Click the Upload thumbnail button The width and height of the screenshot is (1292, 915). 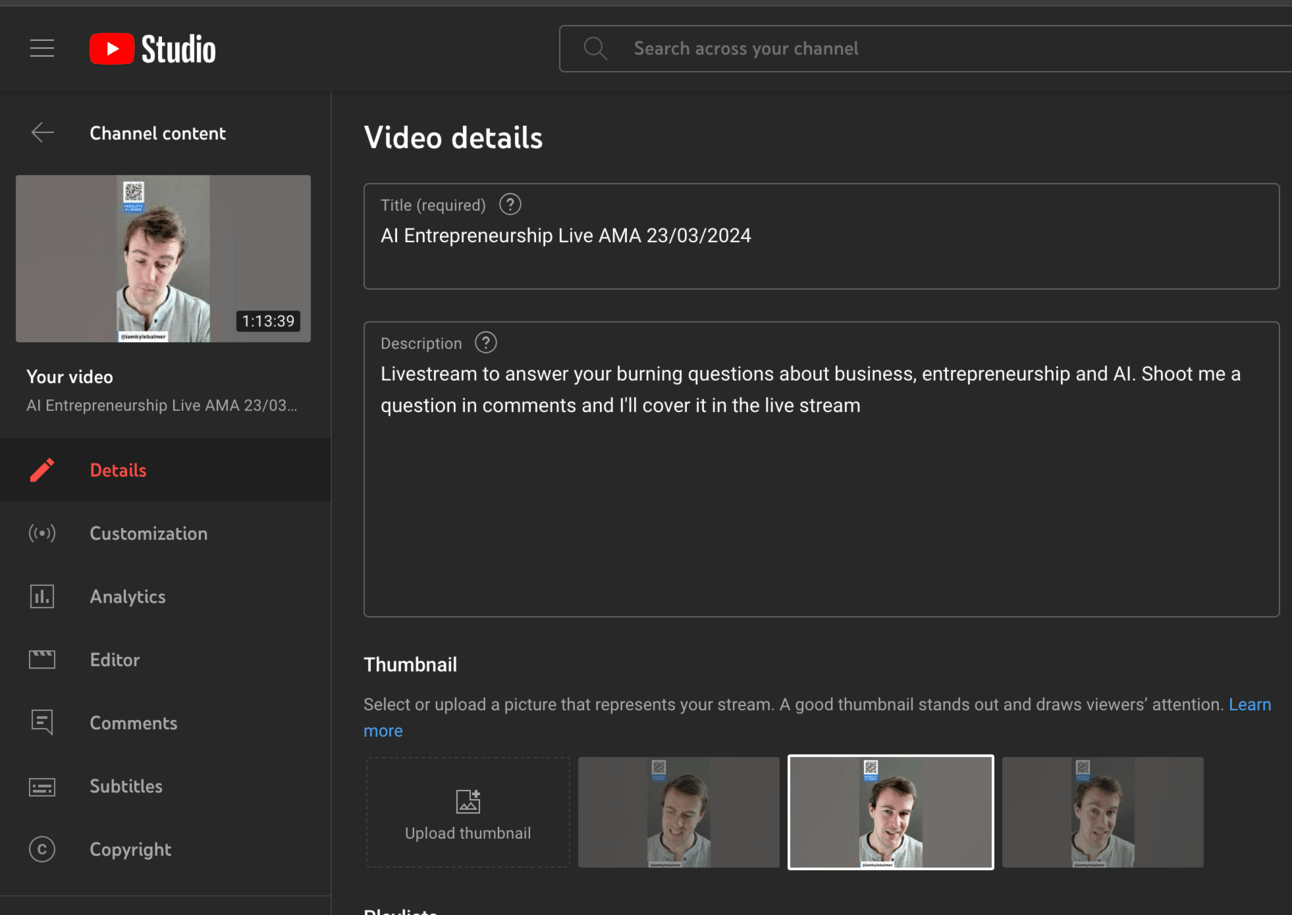pyautogui.click(x=468, y=812)
